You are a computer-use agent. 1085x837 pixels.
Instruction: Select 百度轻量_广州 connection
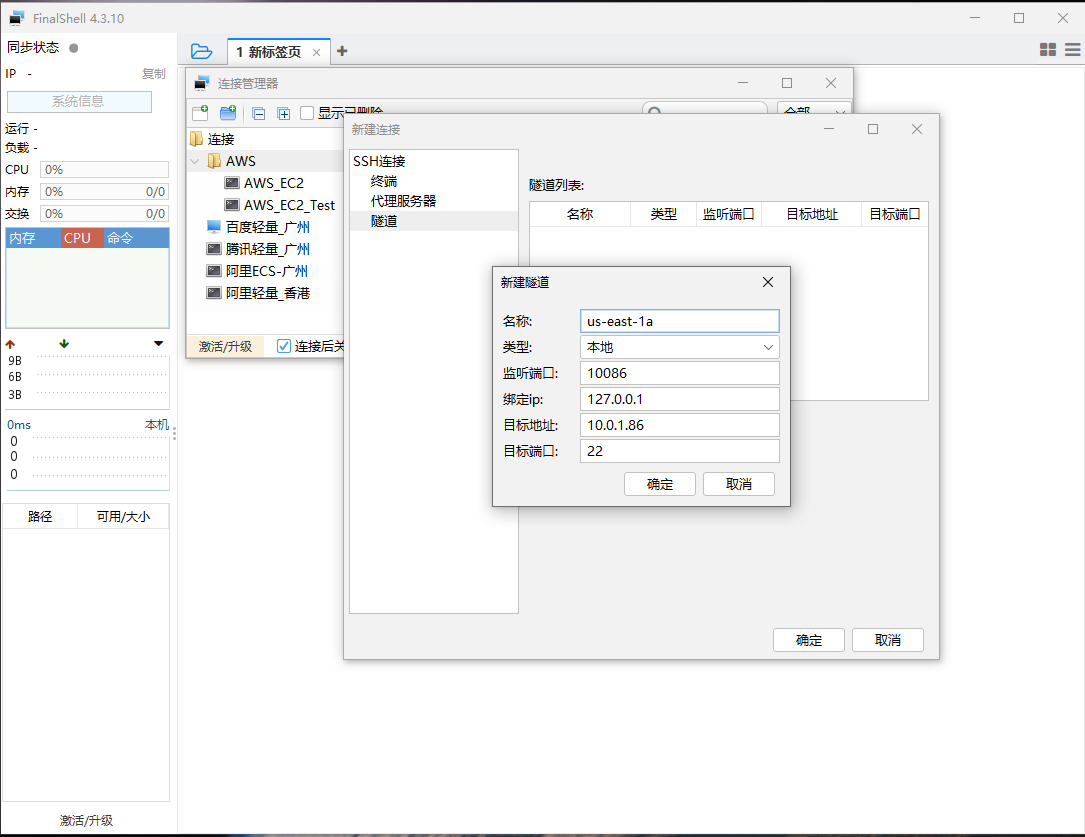pyautogui.click(x=267, y=227)
